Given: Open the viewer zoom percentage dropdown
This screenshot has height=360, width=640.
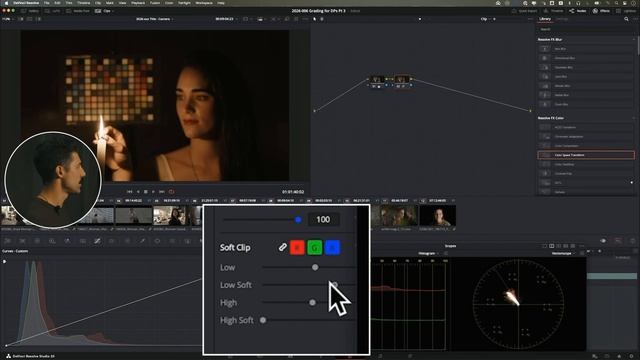Looking at the screenshot, I should click(7, 19).
